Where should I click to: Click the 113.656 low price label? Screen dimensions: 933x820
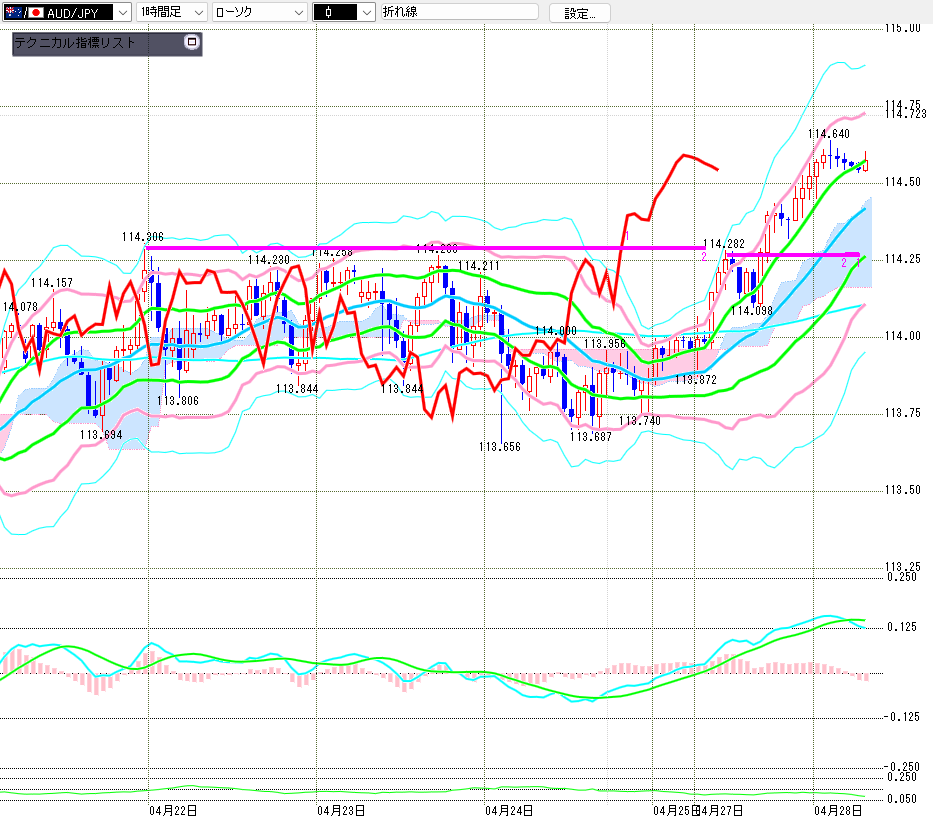pyautogui.click(x=500, y=447)
